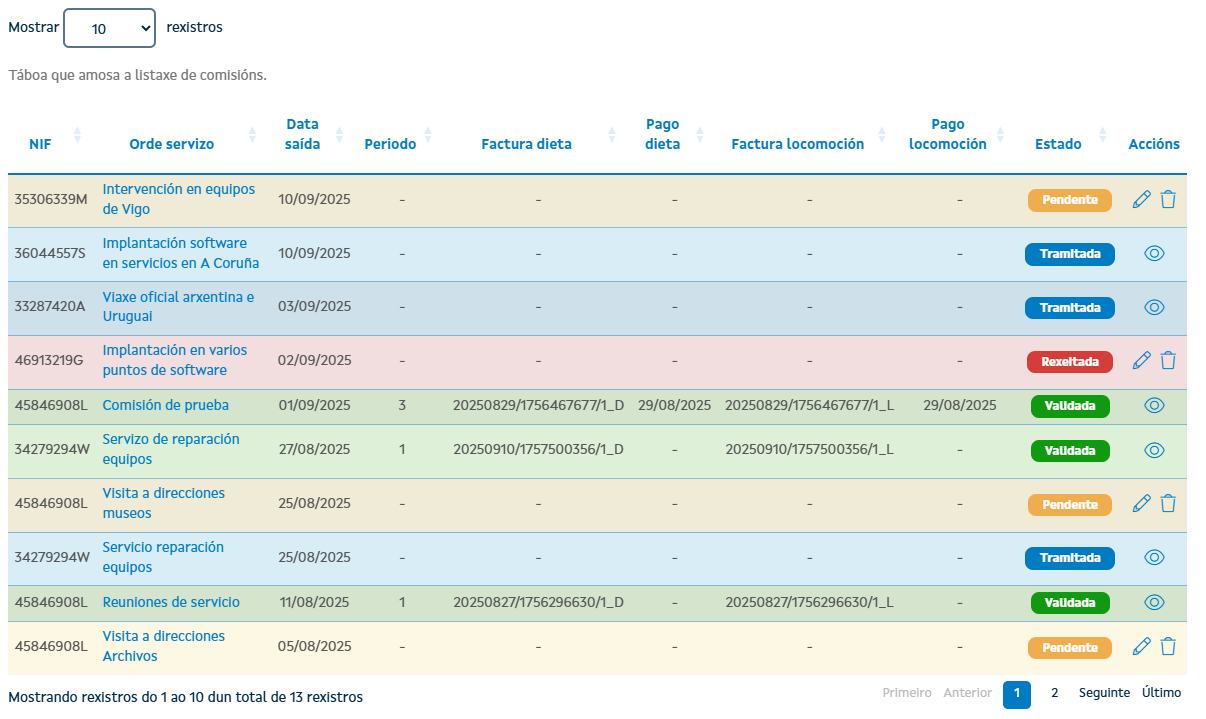Image resolution: width=1206 pixels, height=719 pixels.
Task: Click the red Rexeitada status badge
Action: pos(1069,361)
